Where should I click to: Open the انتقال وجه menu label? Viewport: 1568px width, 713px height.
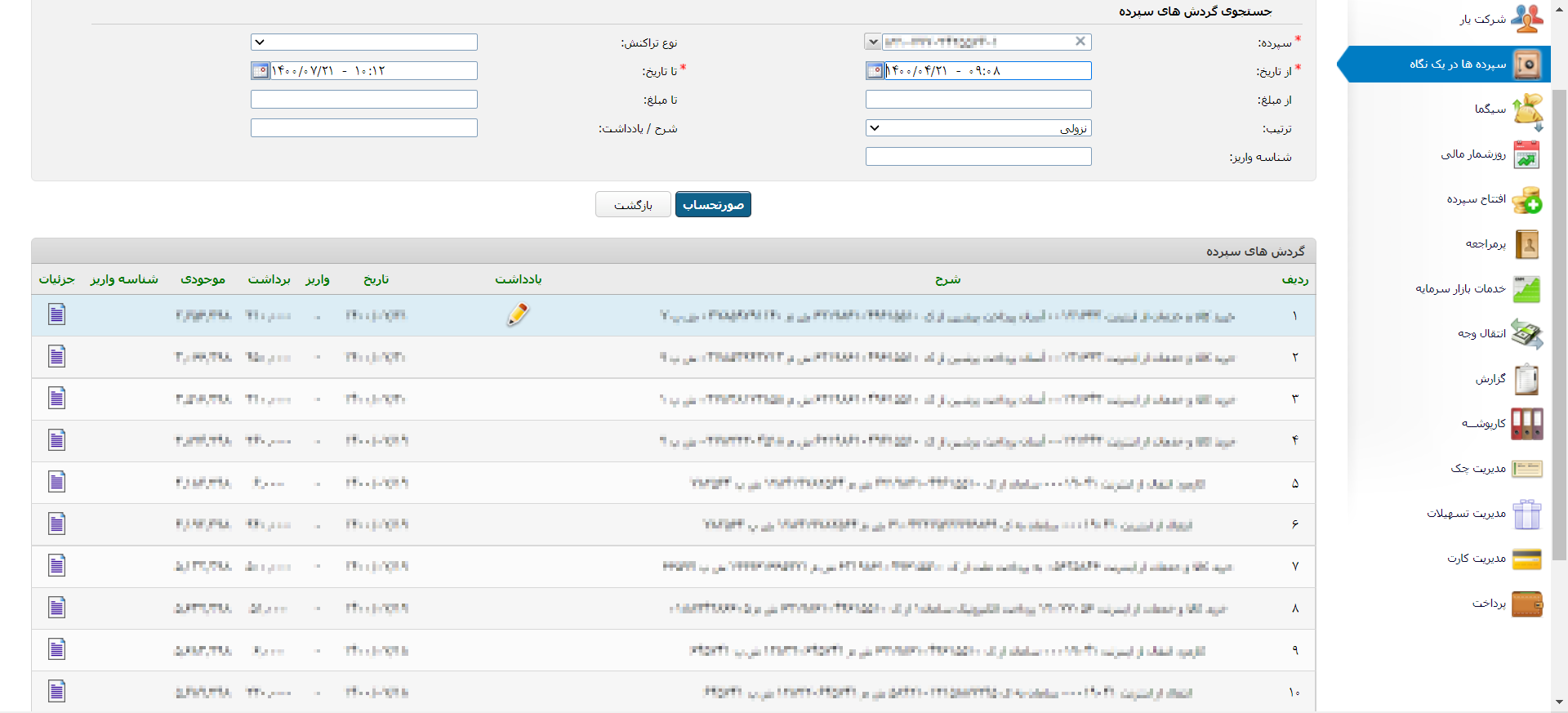(x=1482, y=333)
